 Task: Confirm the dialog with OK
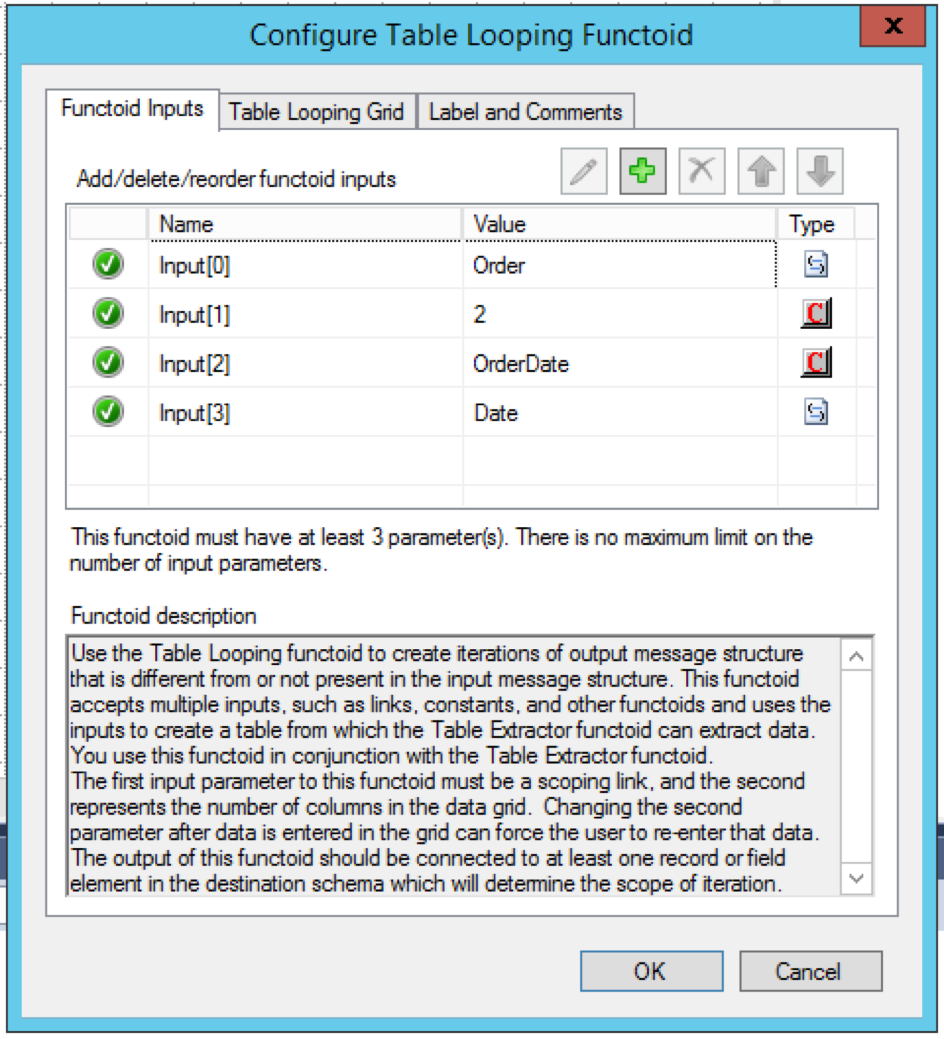[x=651, y=971]
